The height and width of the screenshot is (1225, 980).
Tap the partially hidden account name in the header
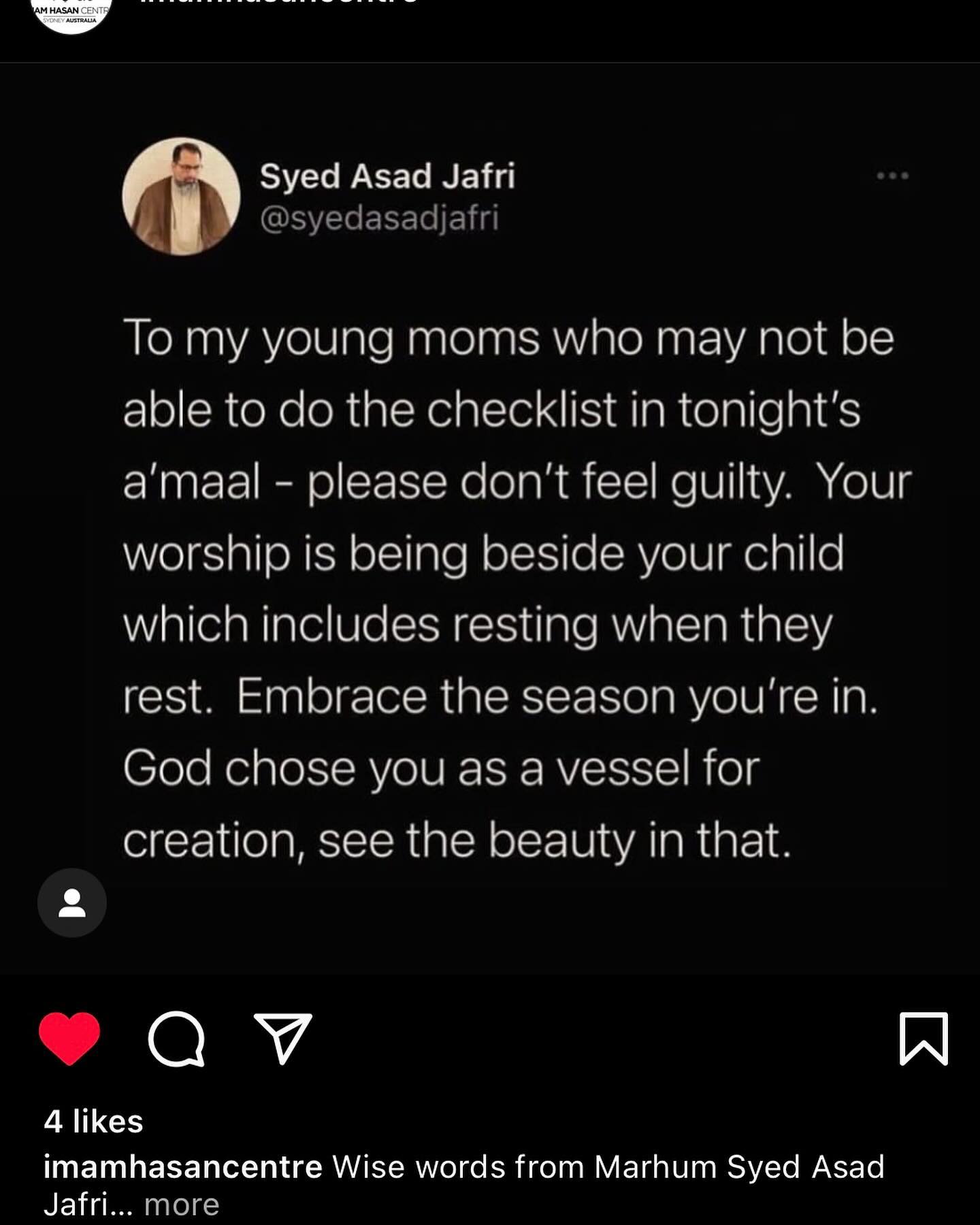[279, 2]
